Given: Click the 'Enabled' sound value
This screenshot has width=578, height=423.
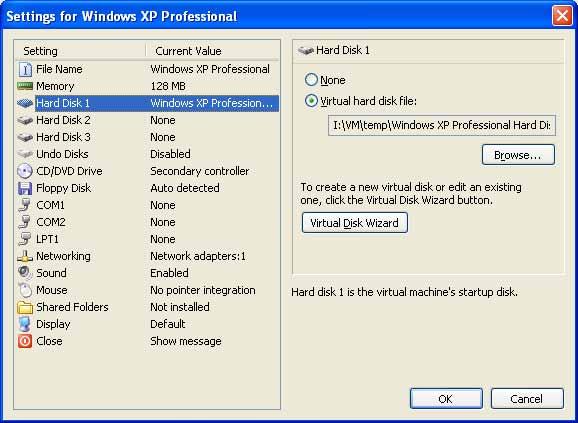Looking at the screenshot, I should [169, 273].
